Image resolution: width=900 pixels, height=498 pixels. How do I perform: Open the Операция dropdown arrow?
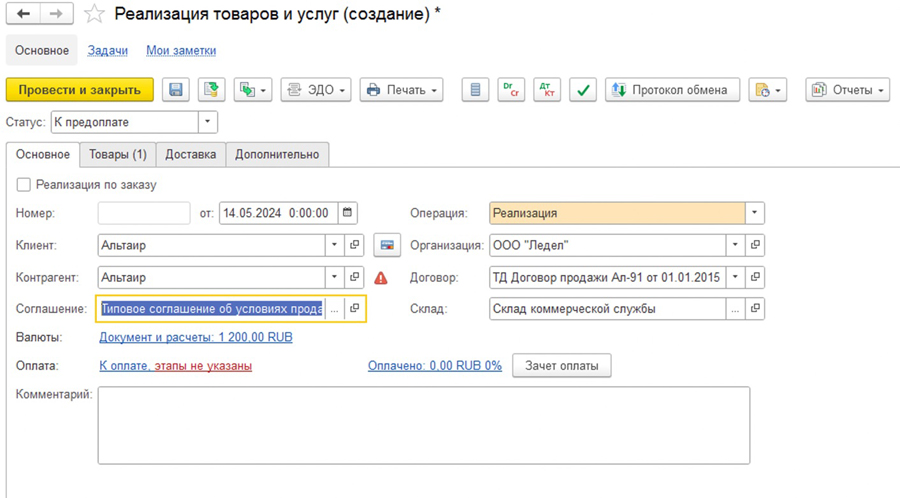pos(755,213)
